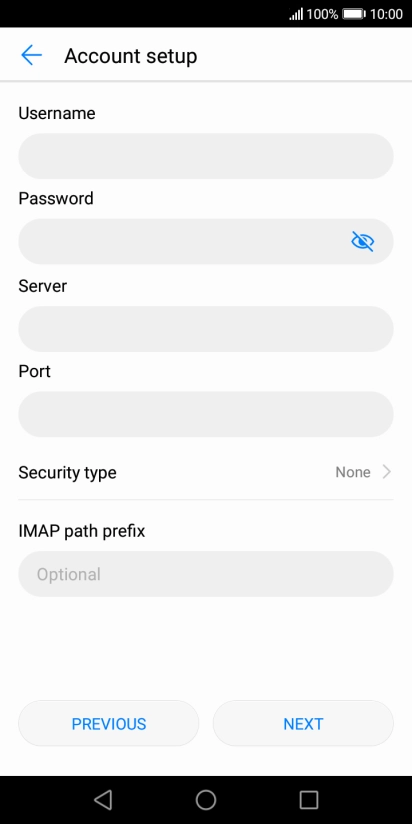Click the PREVIOUS button
The image size is (412, 824).
click(109, 724)
